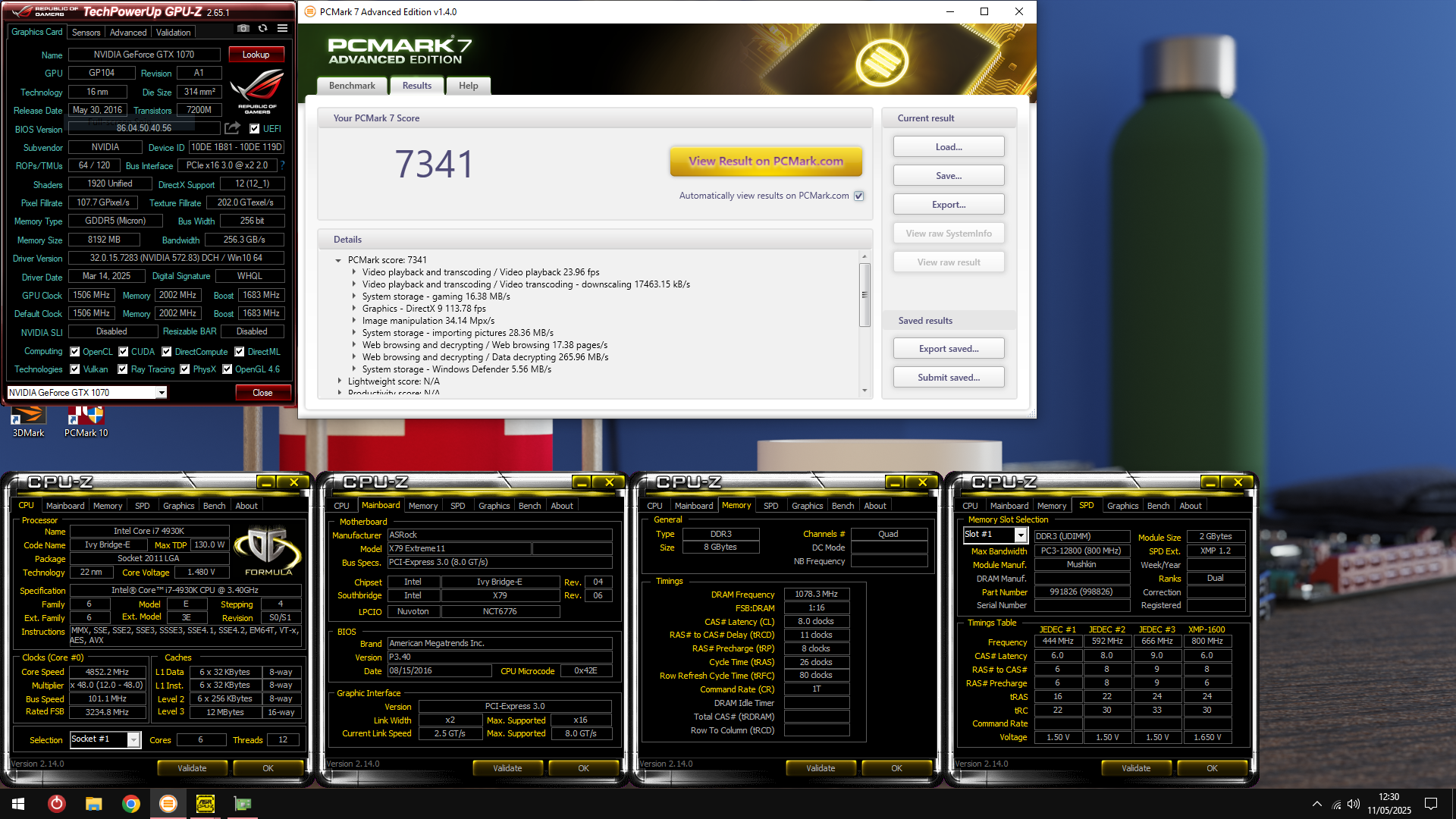This screenshot has width=1456, height=819.
Task: Minimize the CPU-Z Memory window
Action: tap(895, 482)
